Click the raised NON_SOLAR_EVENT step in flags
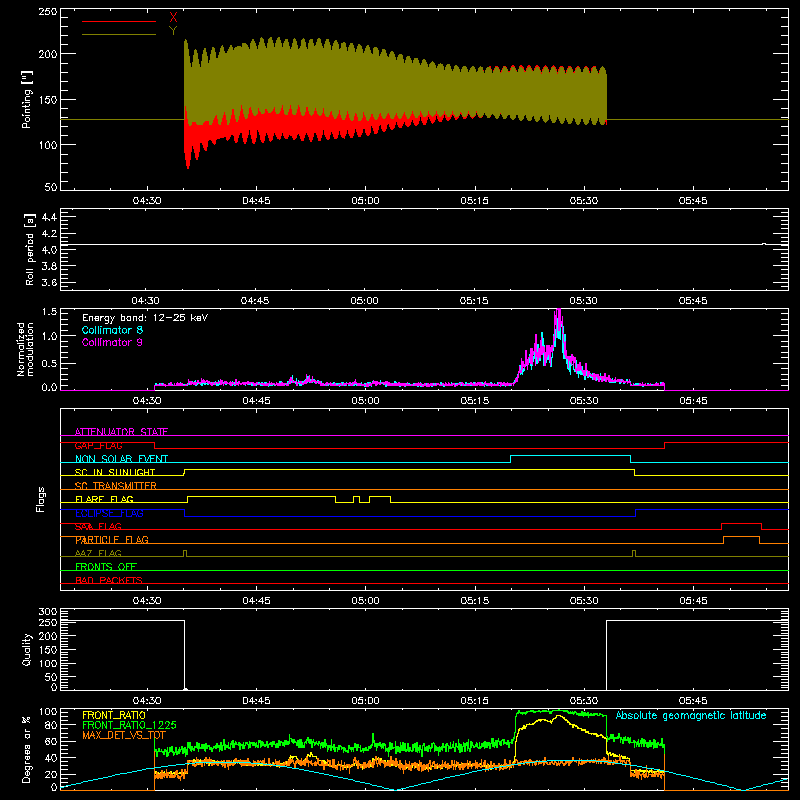800x800 pixels. (x=570, y=456)
